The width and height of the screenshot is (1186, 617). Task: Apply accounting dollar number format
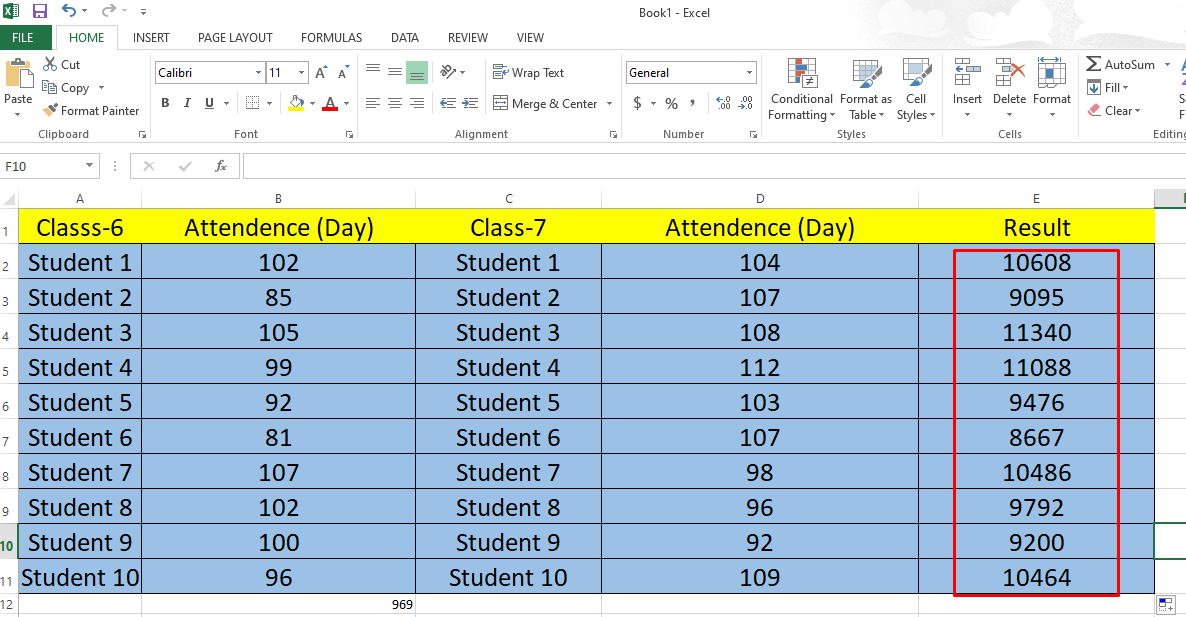(x=638, y=103)
